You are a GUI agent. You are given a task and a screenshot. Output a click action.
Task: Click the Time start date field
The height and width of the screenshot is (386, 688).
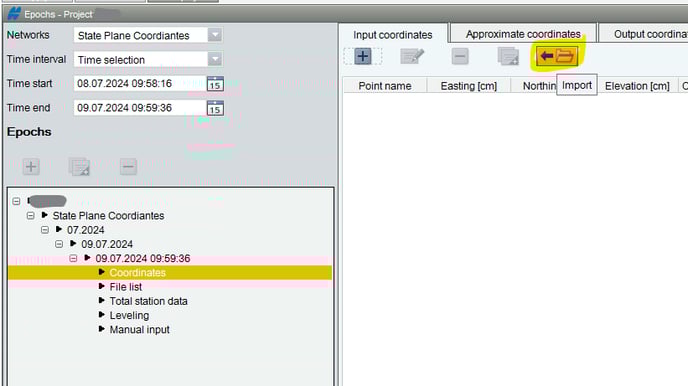(x=140, y=83)
